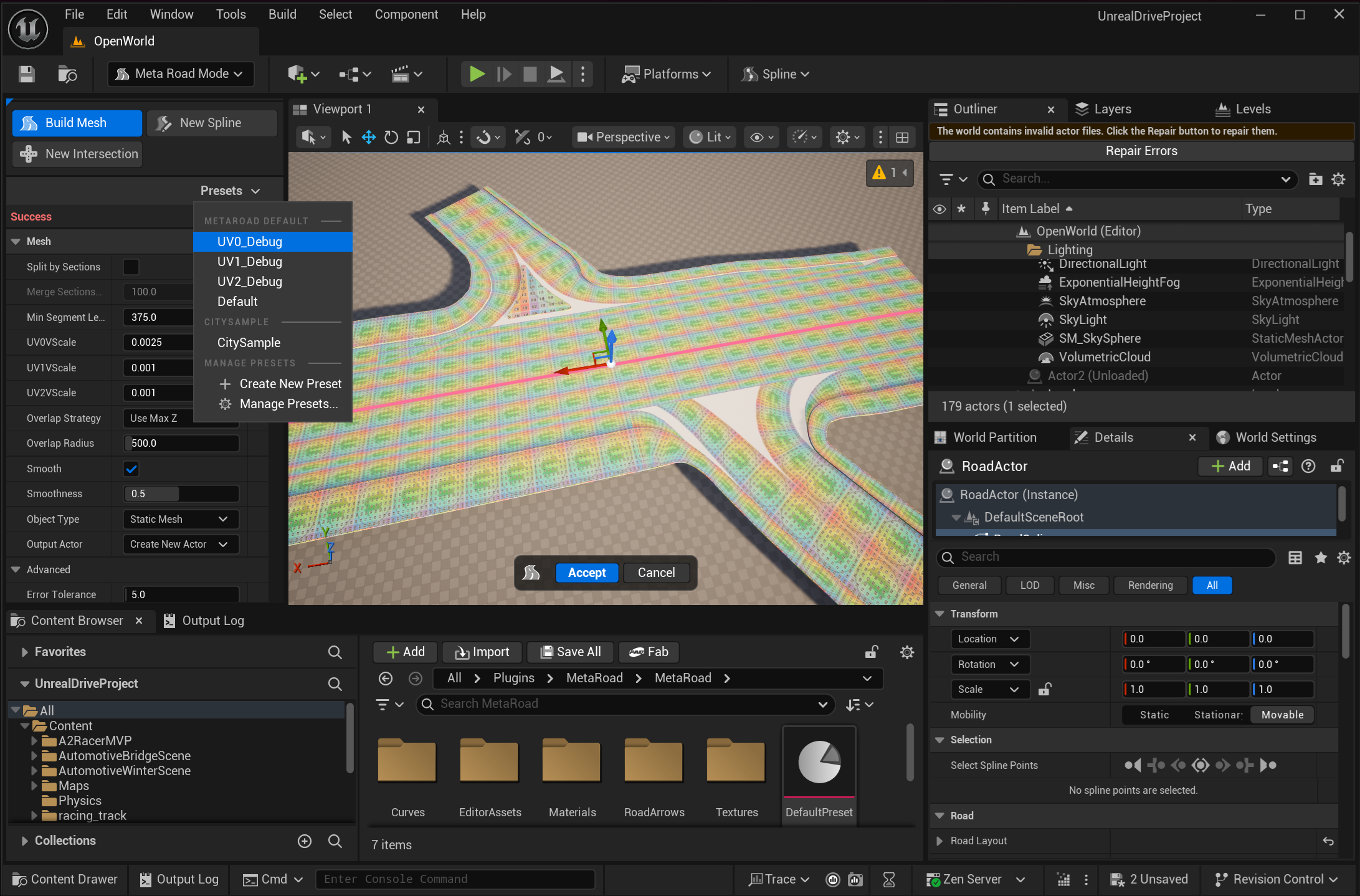Viewport: 1360px width, 896px height.
Task: Expand the A2RacerMVP folder
Action: [34, 741]
